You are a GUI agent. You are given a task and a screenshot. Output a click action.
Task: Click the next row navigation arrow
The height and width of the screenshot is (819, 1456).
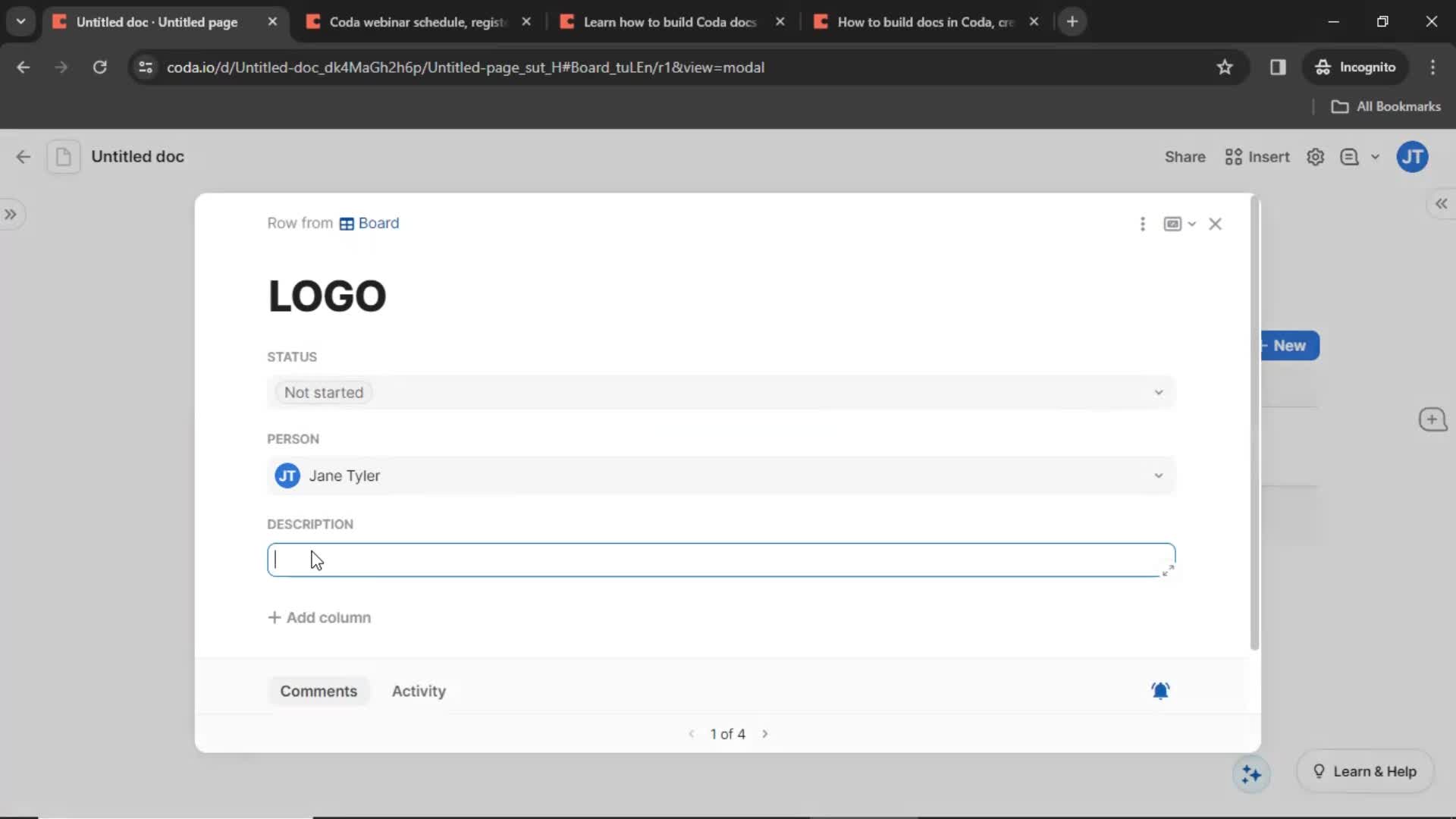coord(764,734)
